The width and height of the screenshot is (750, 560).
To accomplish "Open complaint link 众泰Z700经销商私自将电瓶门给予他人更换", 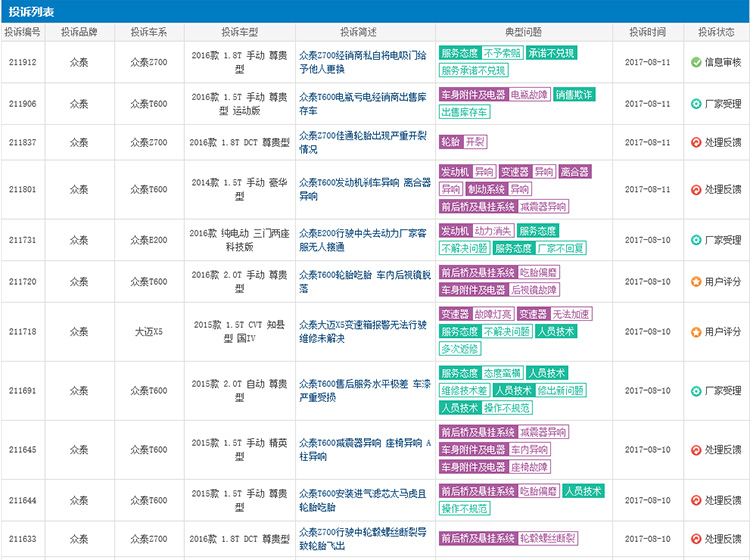I will pos(364,62).
